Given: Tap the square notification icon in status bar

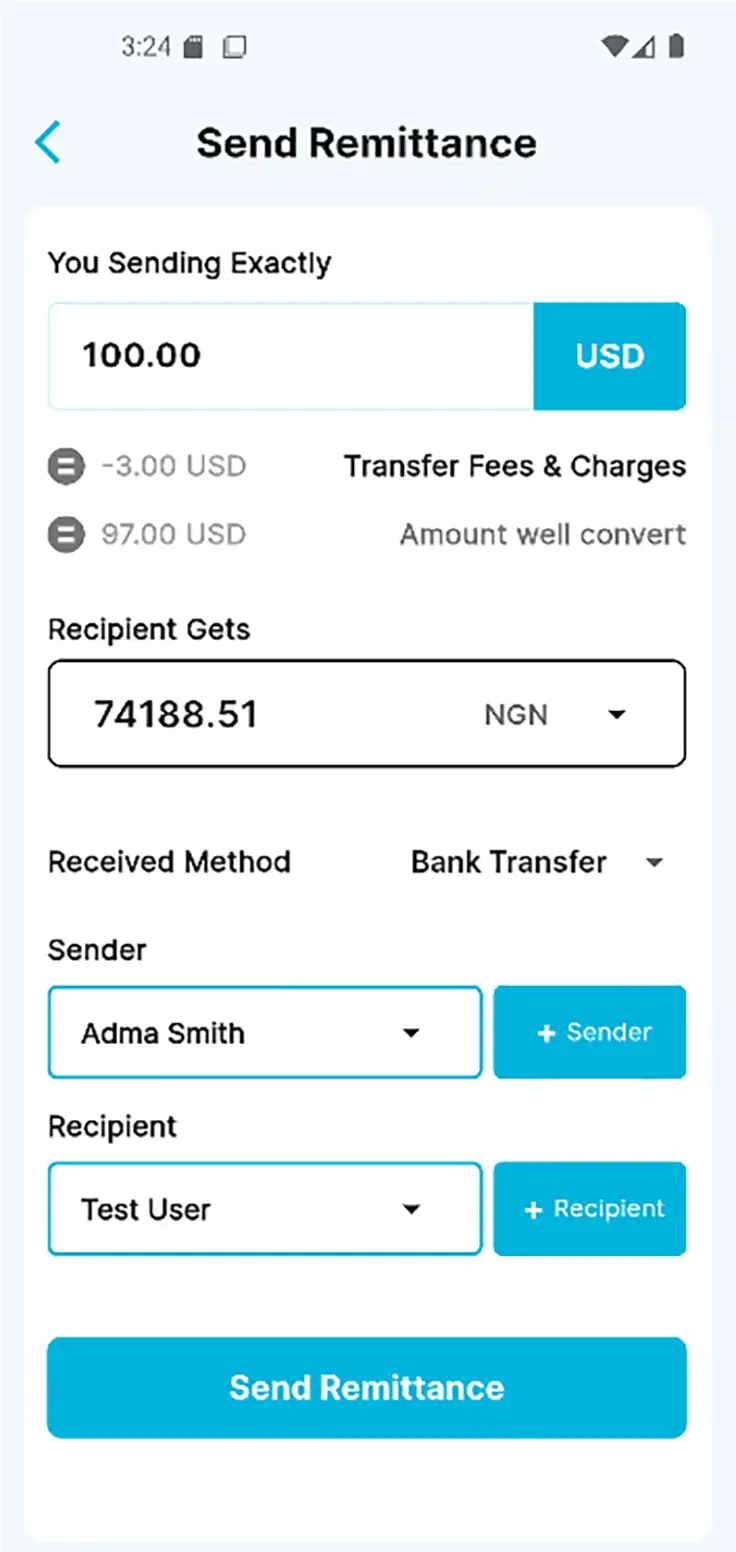Looking at the screenshot, I should click(234, 47).
